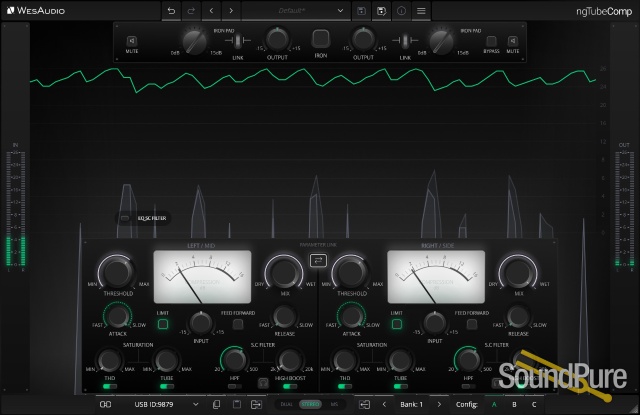Click the right OUTPUT knob

click(x=363, y=40)
